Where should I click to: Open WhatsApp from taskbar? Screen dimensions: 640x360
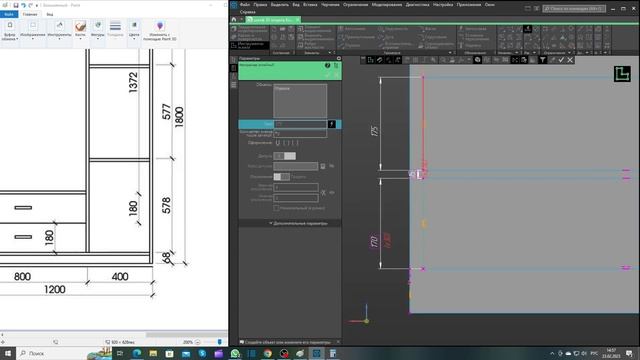pyautogui.click(x=235, y=353)
